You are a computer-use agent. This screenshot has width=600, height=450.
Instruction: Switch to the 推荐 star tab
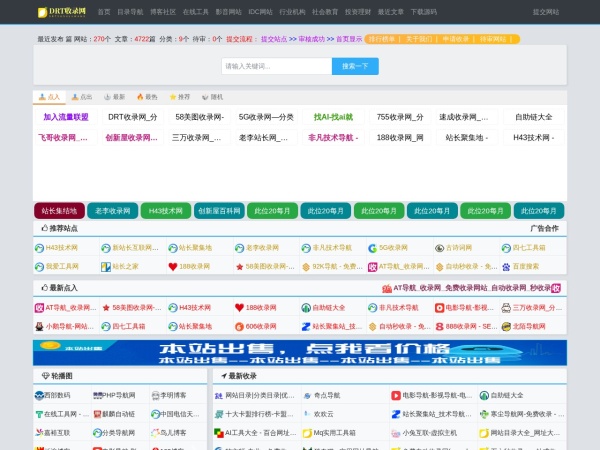(x=180, y=97)
